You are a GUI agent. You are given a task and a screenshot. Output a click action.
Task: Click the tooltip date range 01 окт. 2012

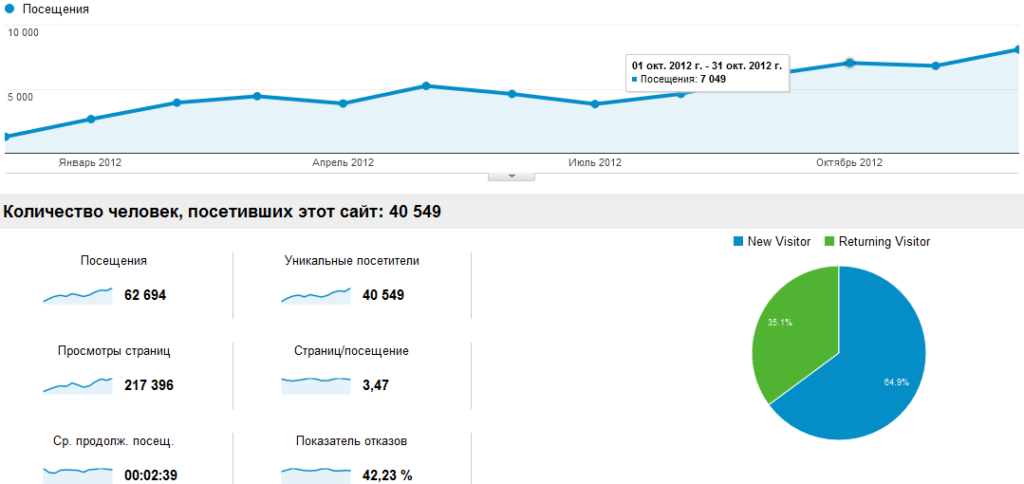[707, 66]
